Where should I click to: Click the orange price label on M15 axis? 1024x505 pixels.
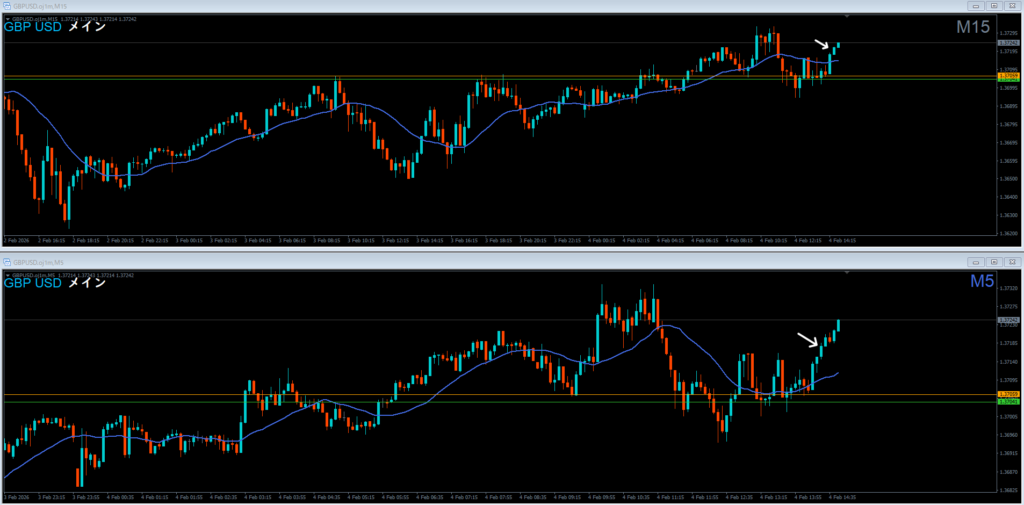pyautogui.click(x=1008, y=75)
